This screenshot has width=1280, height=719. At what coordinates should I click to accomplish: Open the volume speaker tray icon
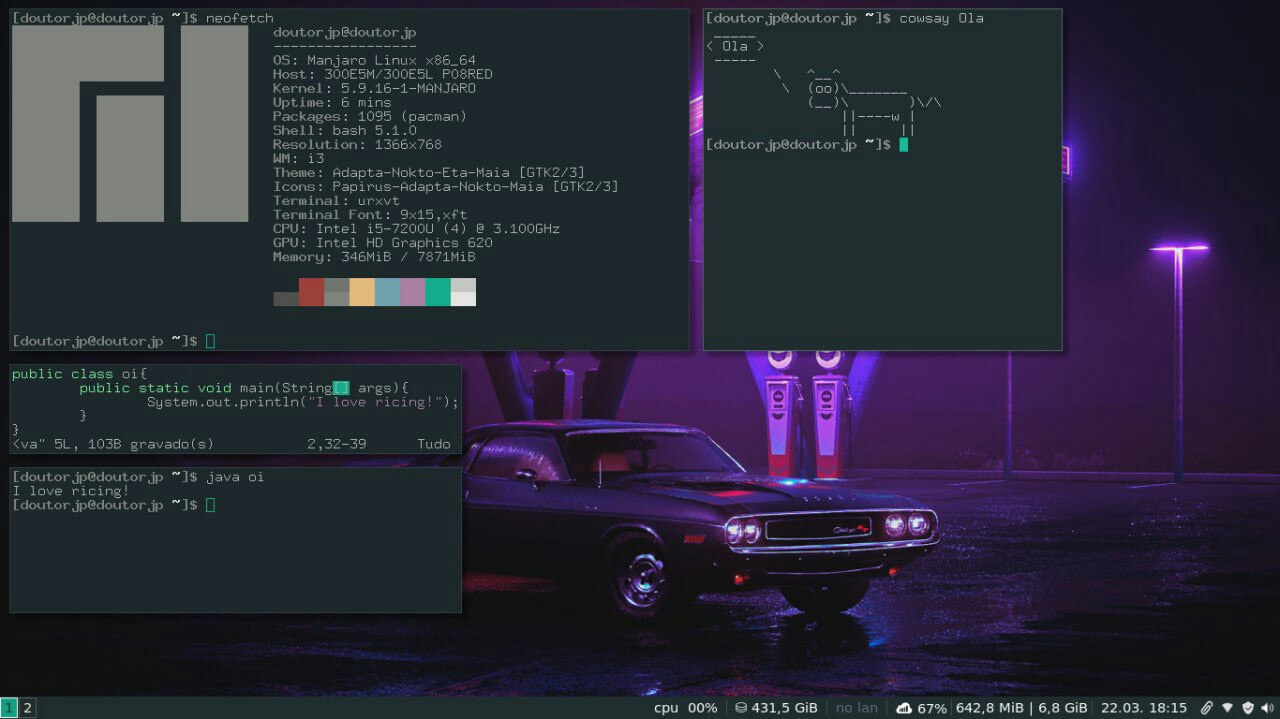point(1268,708)
